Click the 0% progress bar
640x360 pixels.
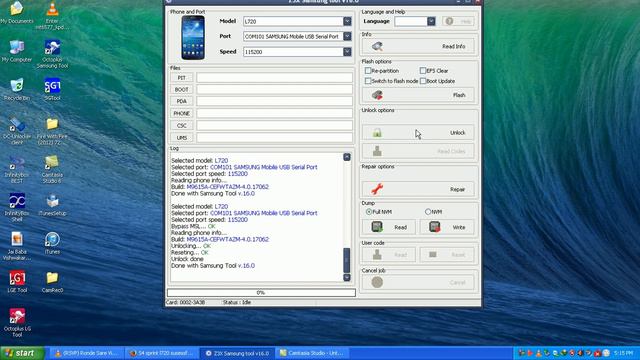click(261, 293)
